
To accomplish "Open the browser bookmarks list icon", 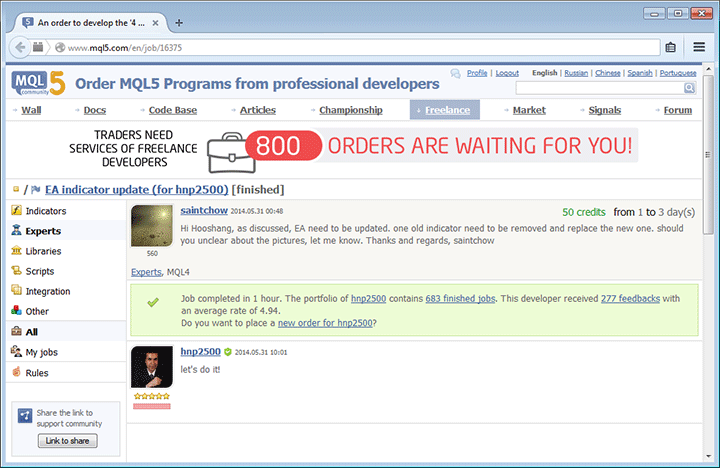I will coord(670,47).
